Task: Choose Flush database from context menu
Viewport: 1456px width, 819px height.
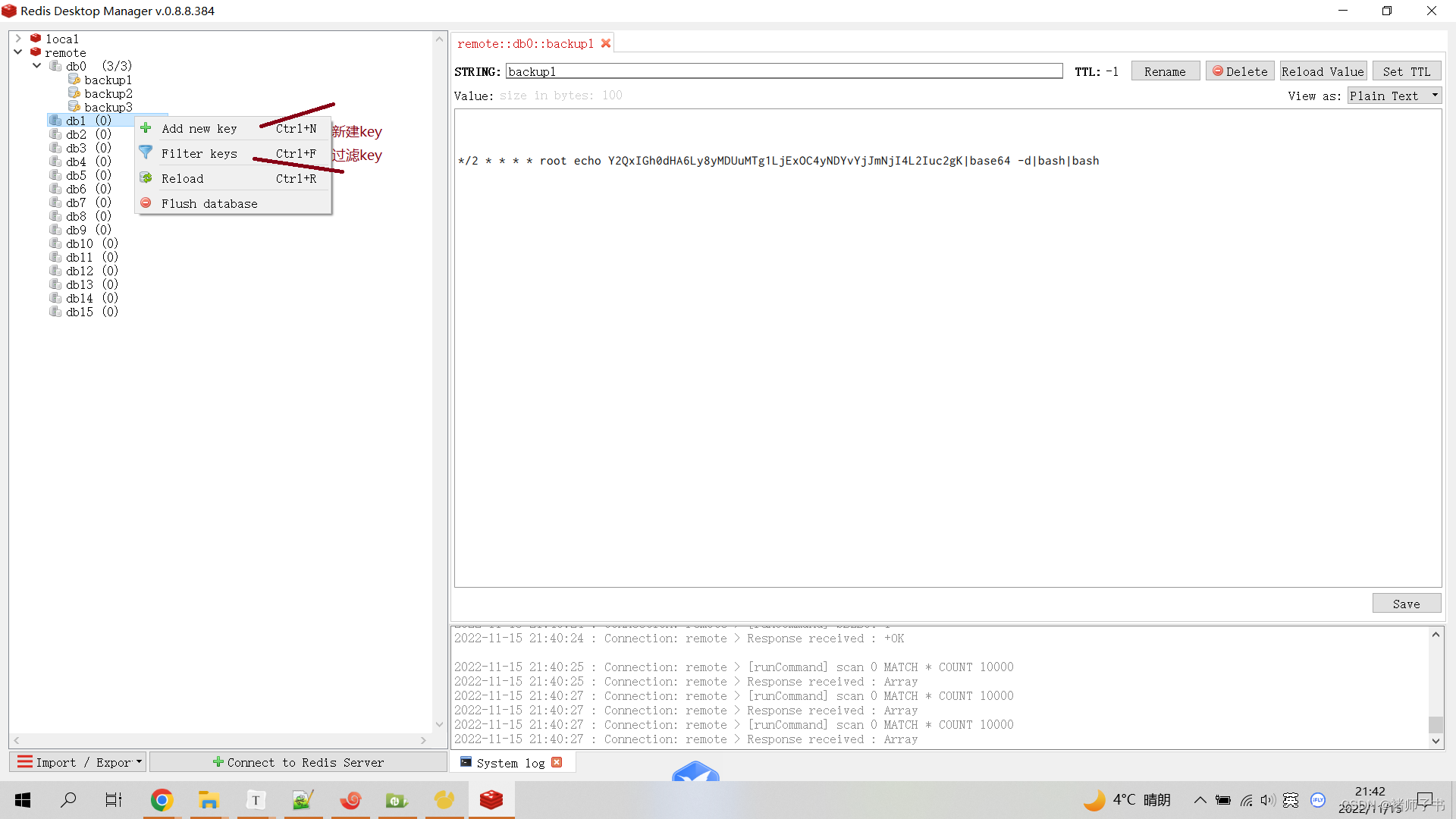Action: pos(234,204)
